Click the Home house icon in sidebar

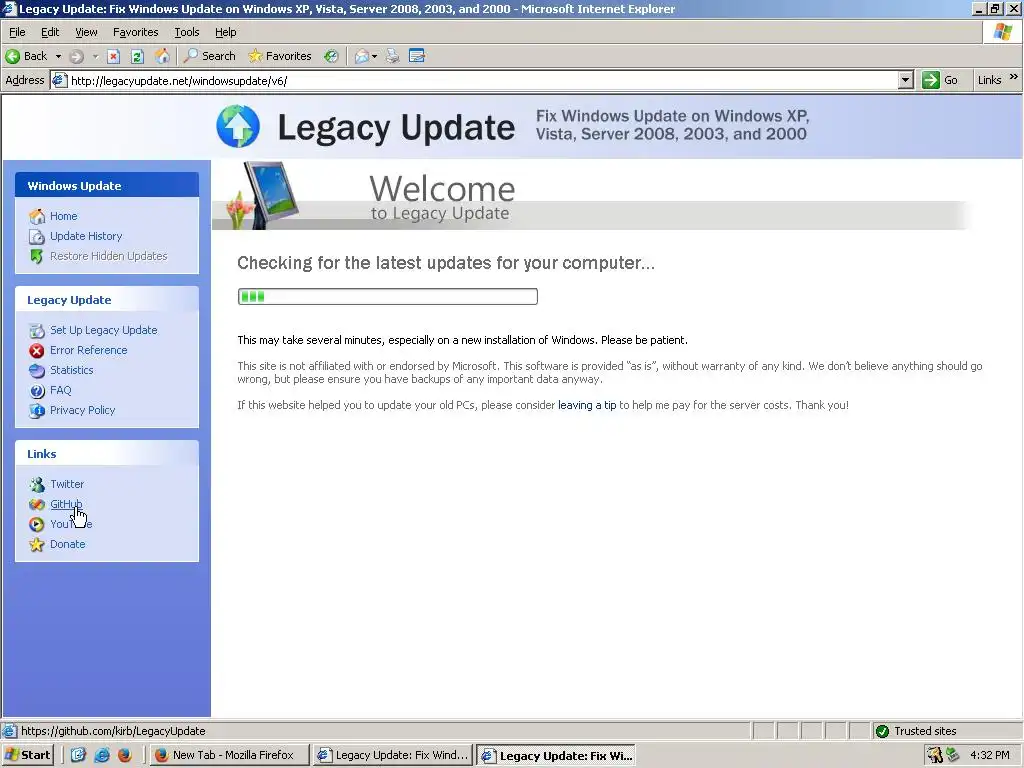37,216
